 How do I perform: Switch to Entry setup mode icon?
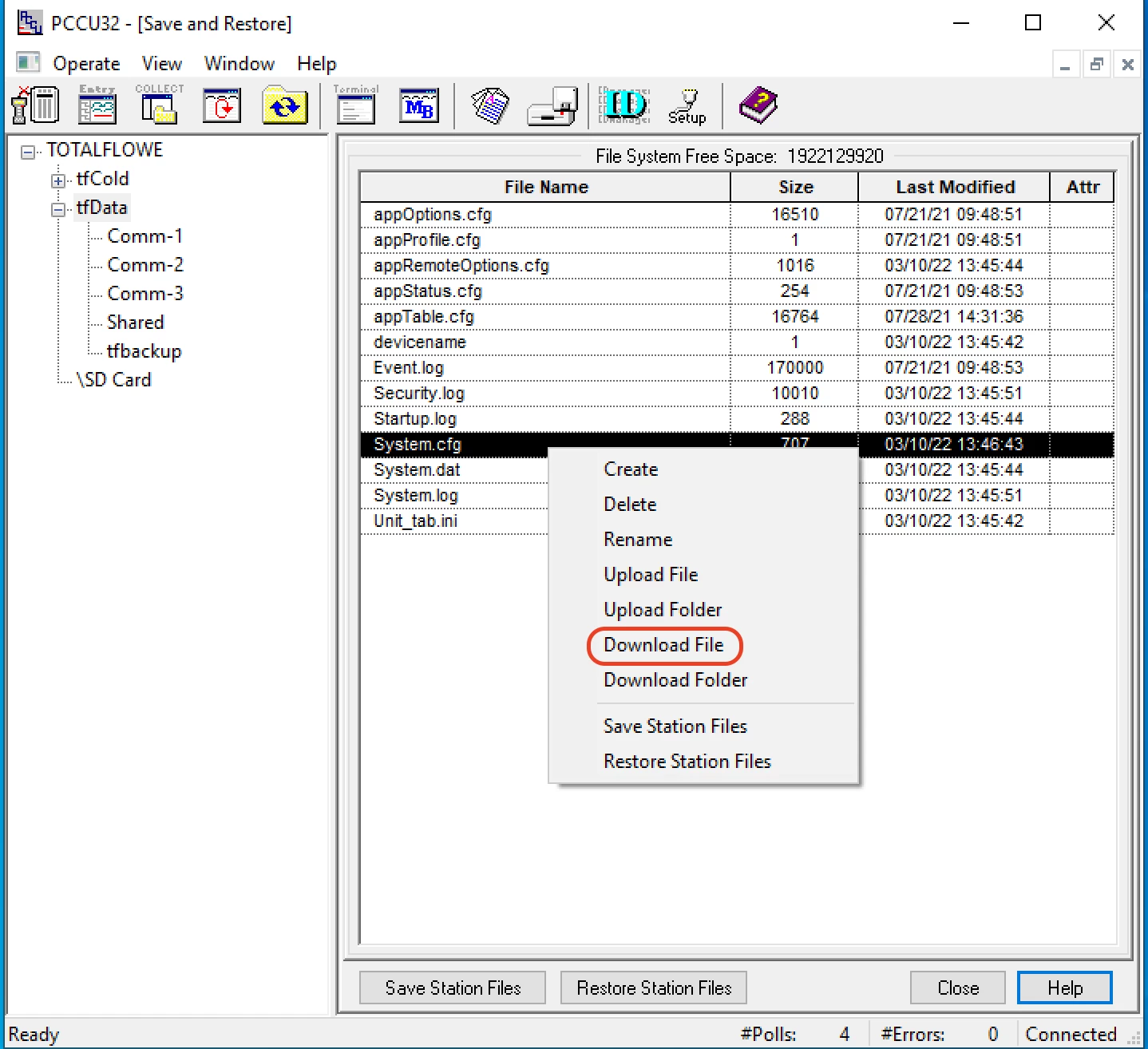(x=97, y=105)
